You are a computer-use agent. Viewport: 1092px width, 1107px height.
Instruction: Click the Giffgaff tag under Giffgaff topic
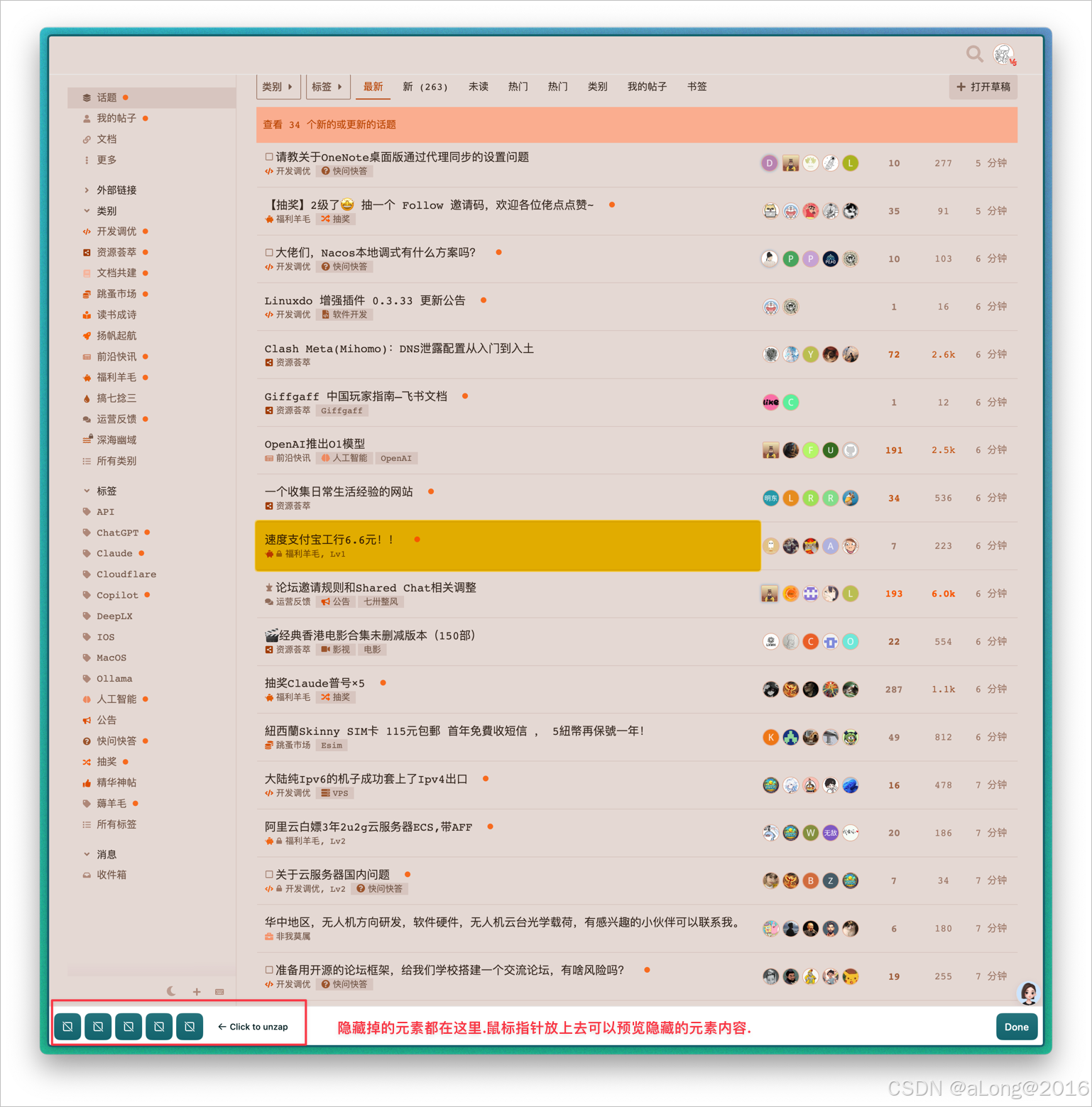342,410
